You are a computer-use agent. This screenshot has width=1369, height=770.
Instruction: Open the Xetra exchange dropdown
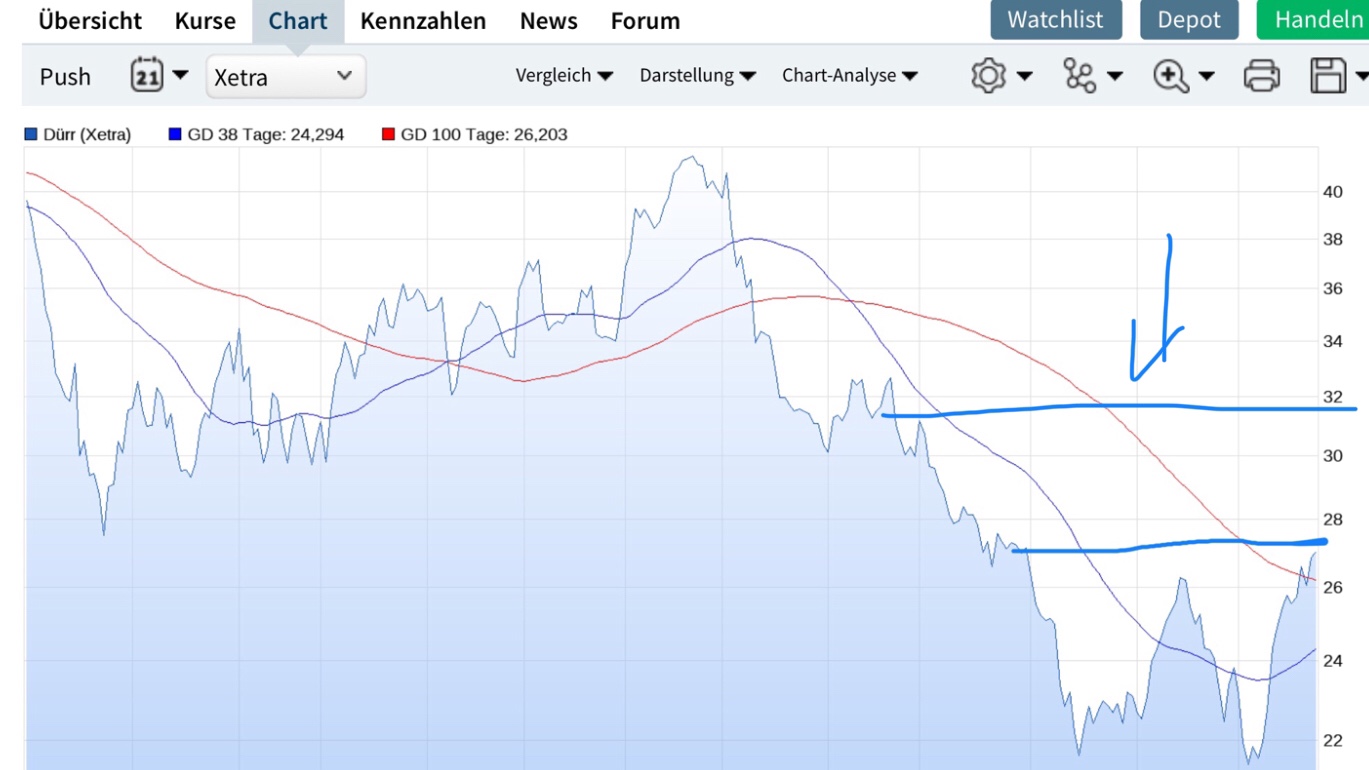(x=285, y=76)
